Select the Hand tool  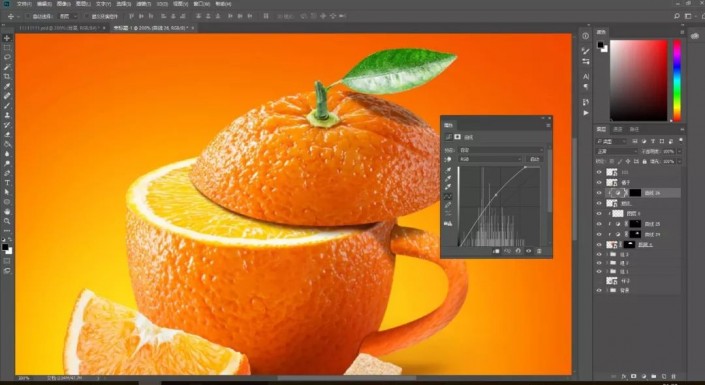(7, 211)
